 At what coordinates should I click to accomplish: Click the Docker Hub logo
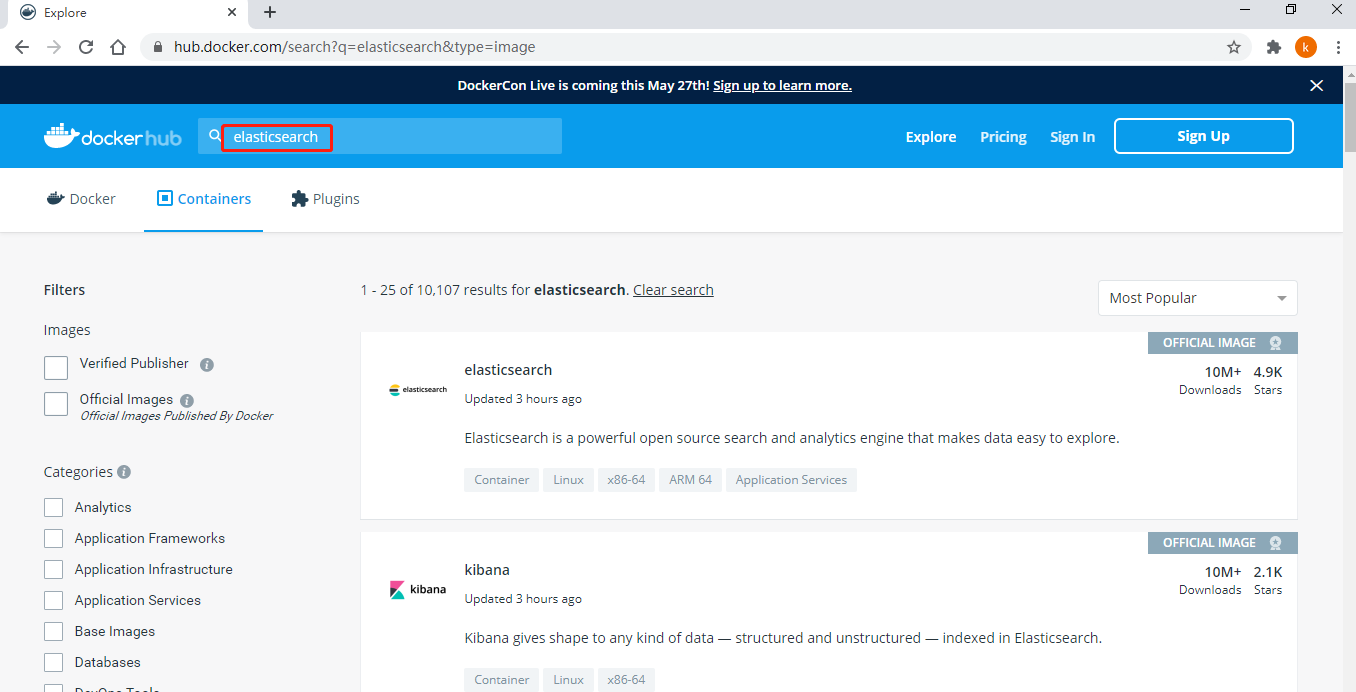113,136
